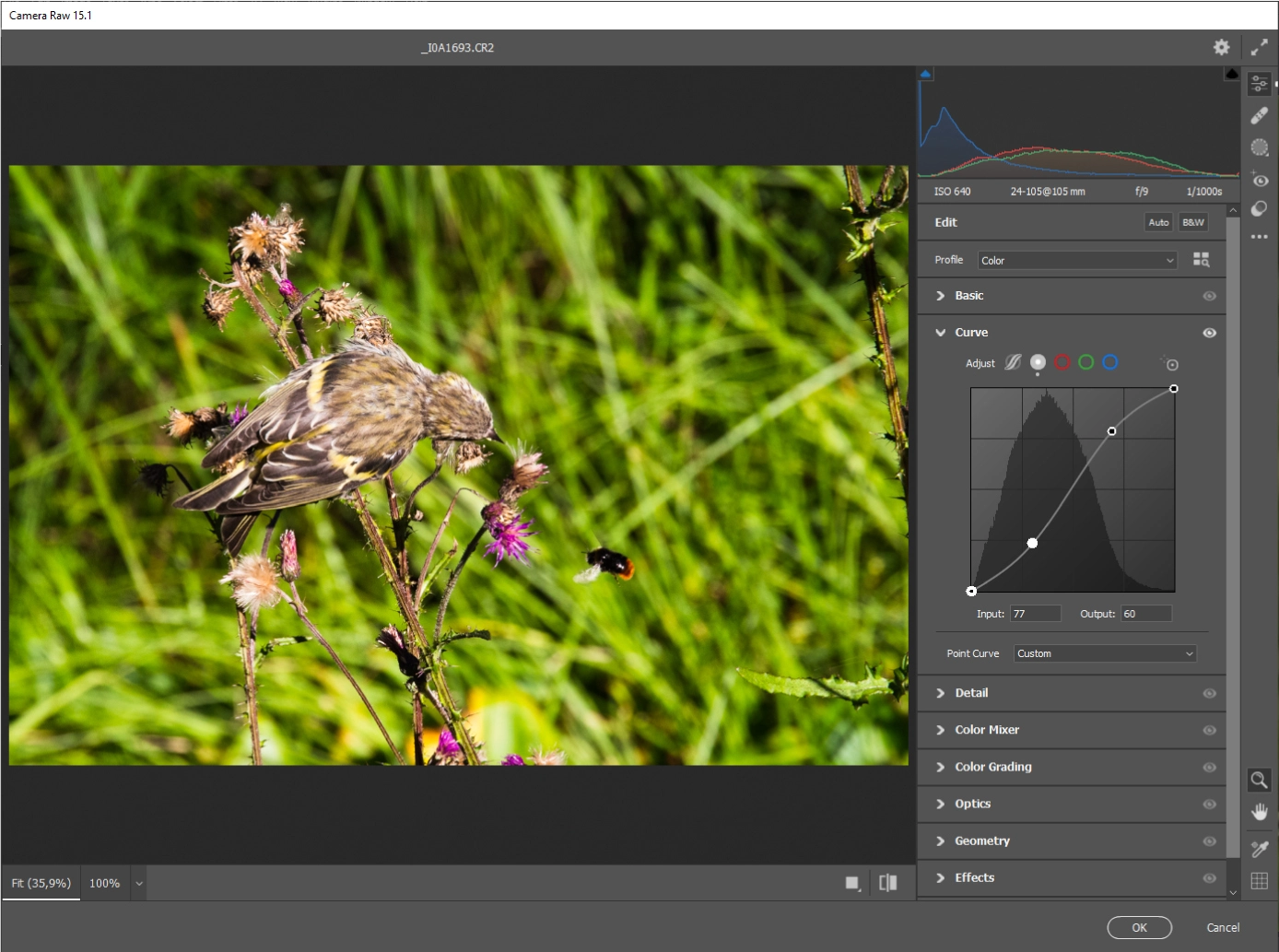Click the curve Input value field
This screenshot has width=1279, height=952.
[1036, 614]
